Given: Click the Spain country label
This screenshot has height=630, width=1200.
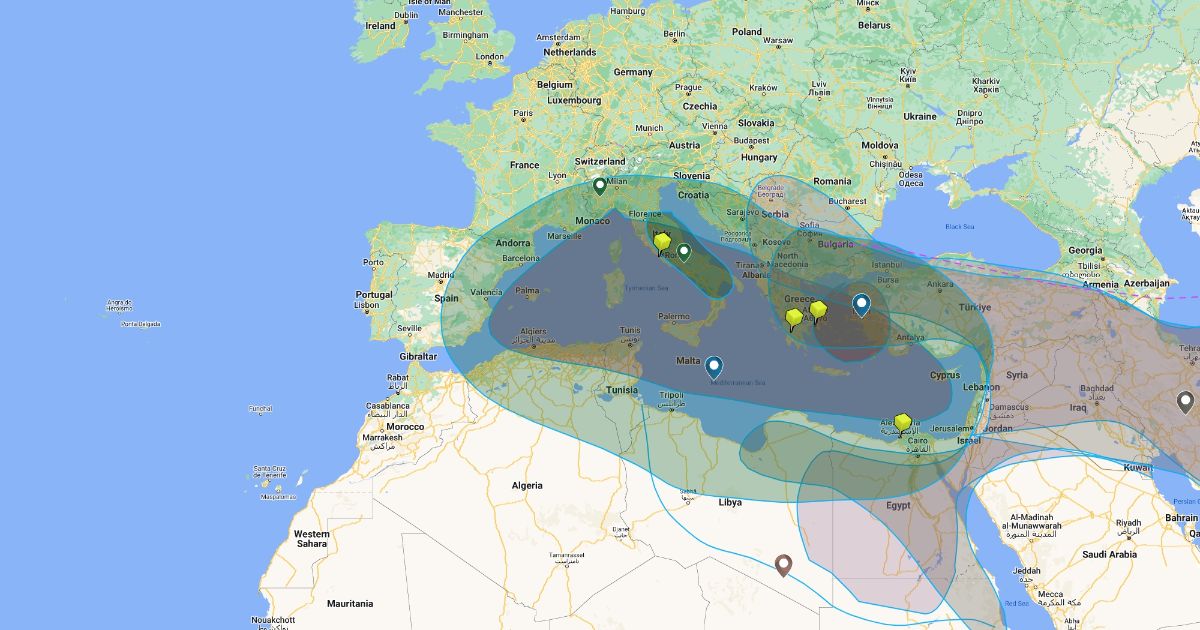Looking at the screenshot, I should [447, 298].
